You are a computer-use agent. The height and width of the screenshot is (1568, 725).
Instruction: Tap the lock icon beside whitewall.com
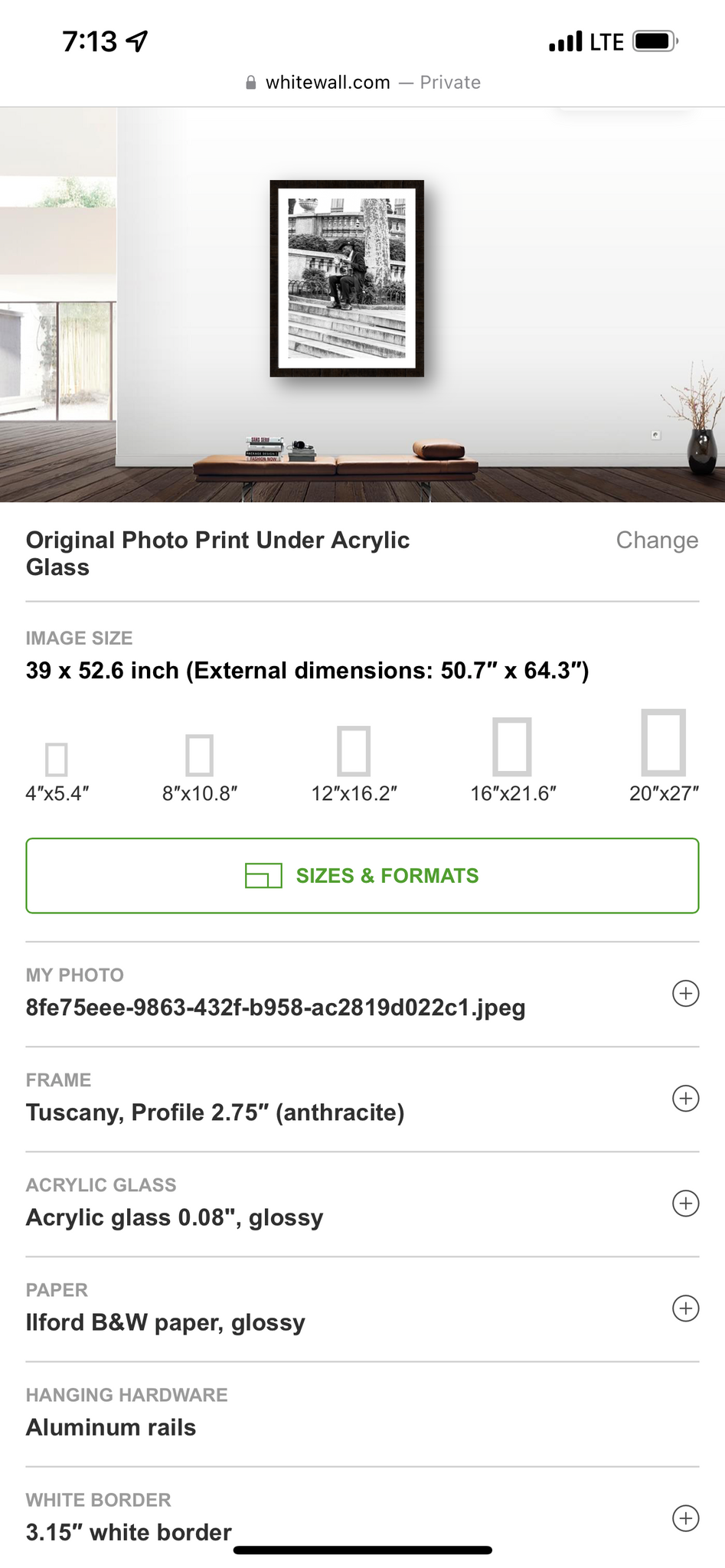[x=250, y=83]
